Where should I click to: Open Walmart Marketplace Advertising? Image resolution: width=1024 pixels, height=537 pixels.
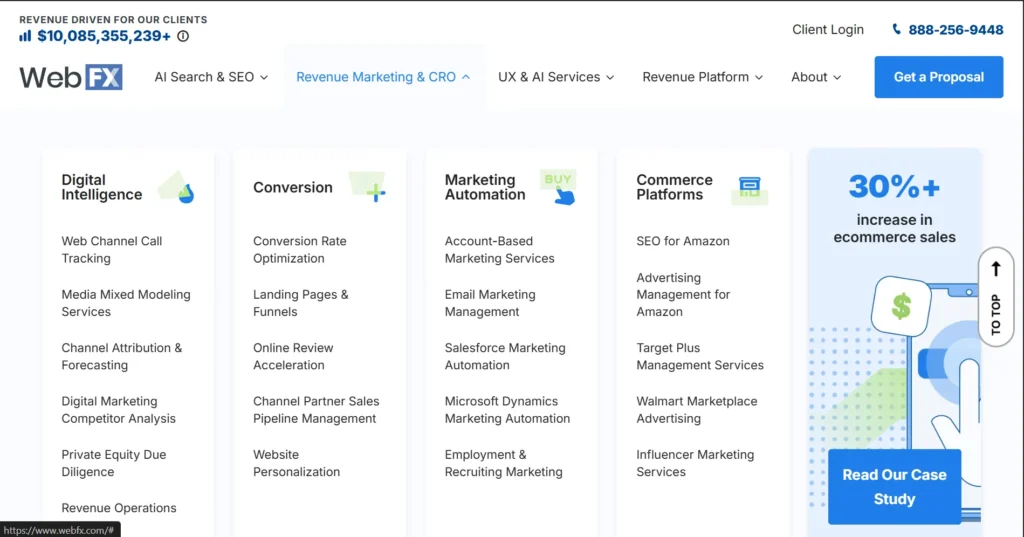697,410
